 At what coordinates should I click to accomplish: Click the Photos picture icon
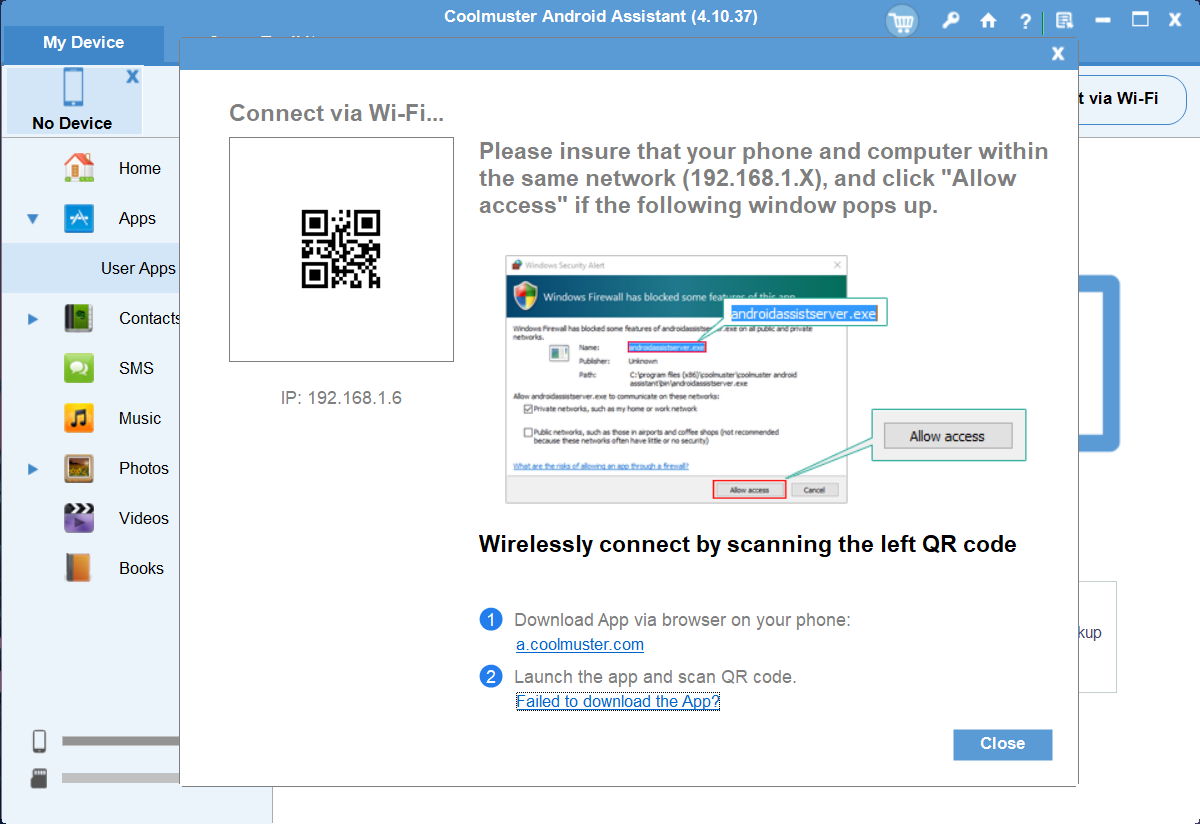click(x=79, y=468)
